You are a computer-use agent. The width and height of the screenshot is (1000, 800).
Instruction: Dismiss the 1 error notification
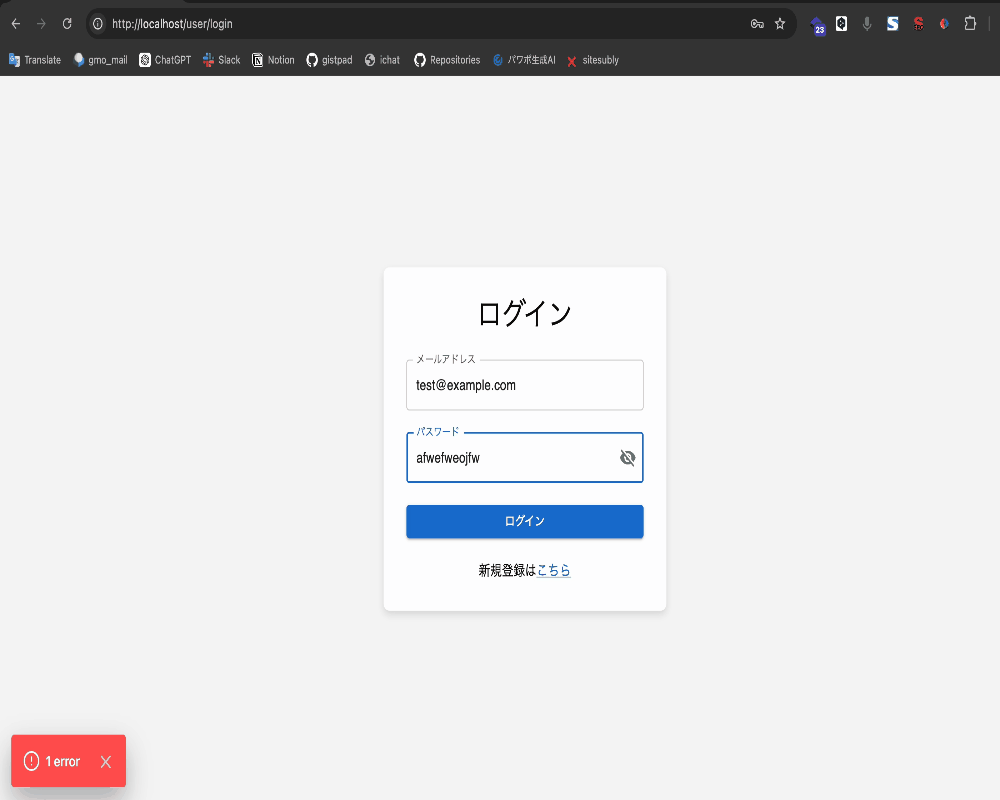tap(105, 761)
